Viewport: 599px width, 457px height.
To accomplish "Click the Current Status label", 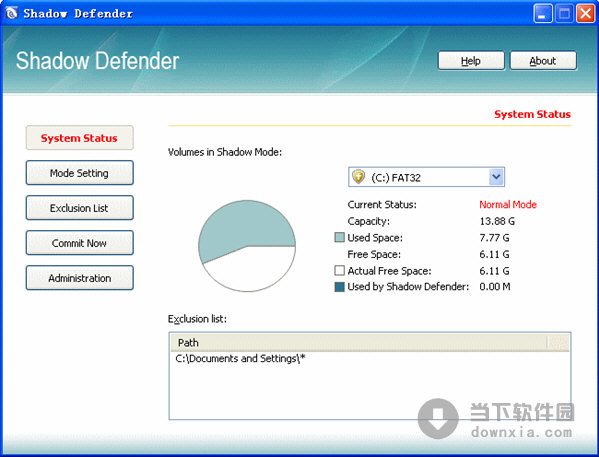I will click(382, 204).
